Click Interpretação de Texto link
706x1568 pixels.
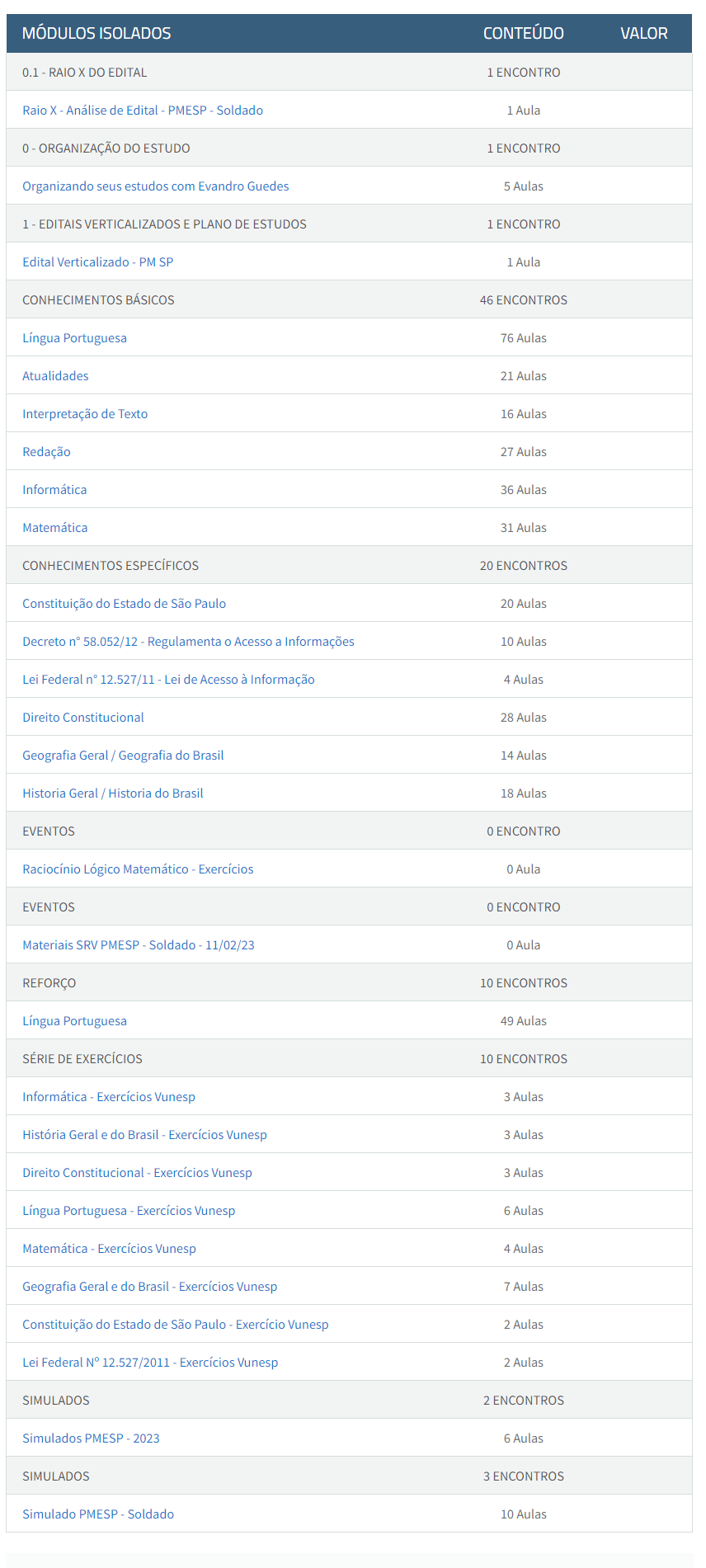coord(85,414)
